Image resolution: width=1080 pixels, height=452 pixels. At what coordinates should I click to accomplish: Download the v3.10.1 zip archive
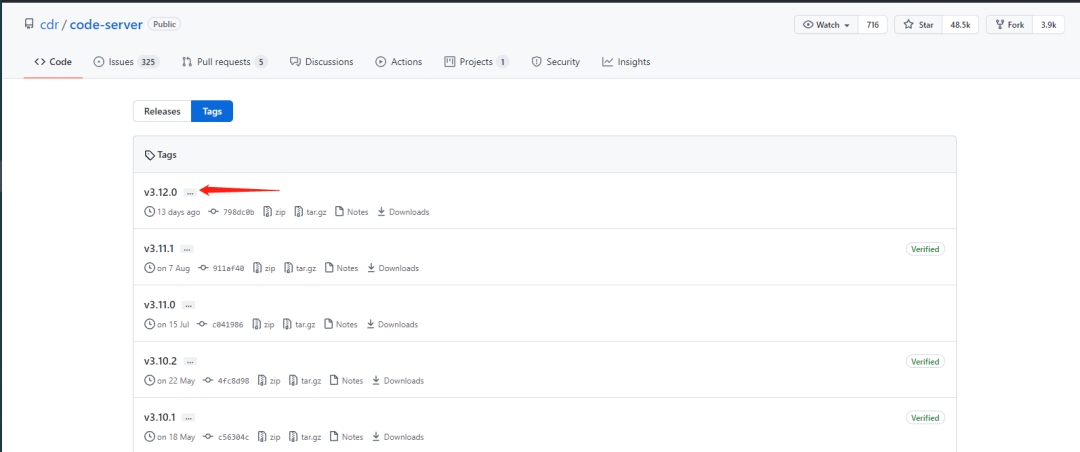pos(269,437)
